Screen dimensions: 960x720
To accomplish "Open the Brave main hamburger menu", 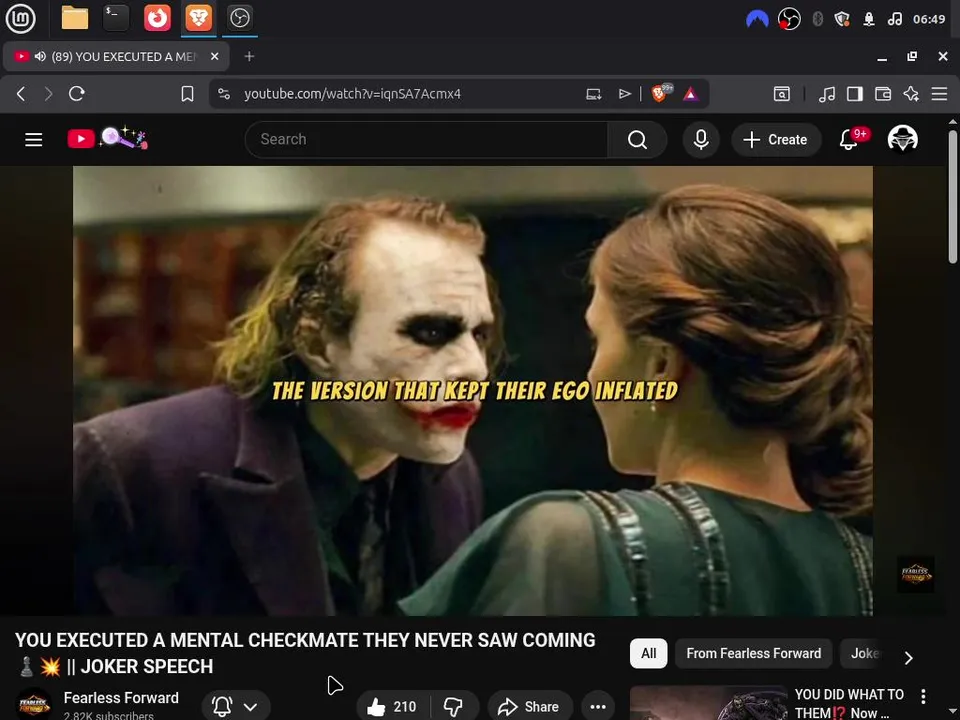I will [939, 94].
